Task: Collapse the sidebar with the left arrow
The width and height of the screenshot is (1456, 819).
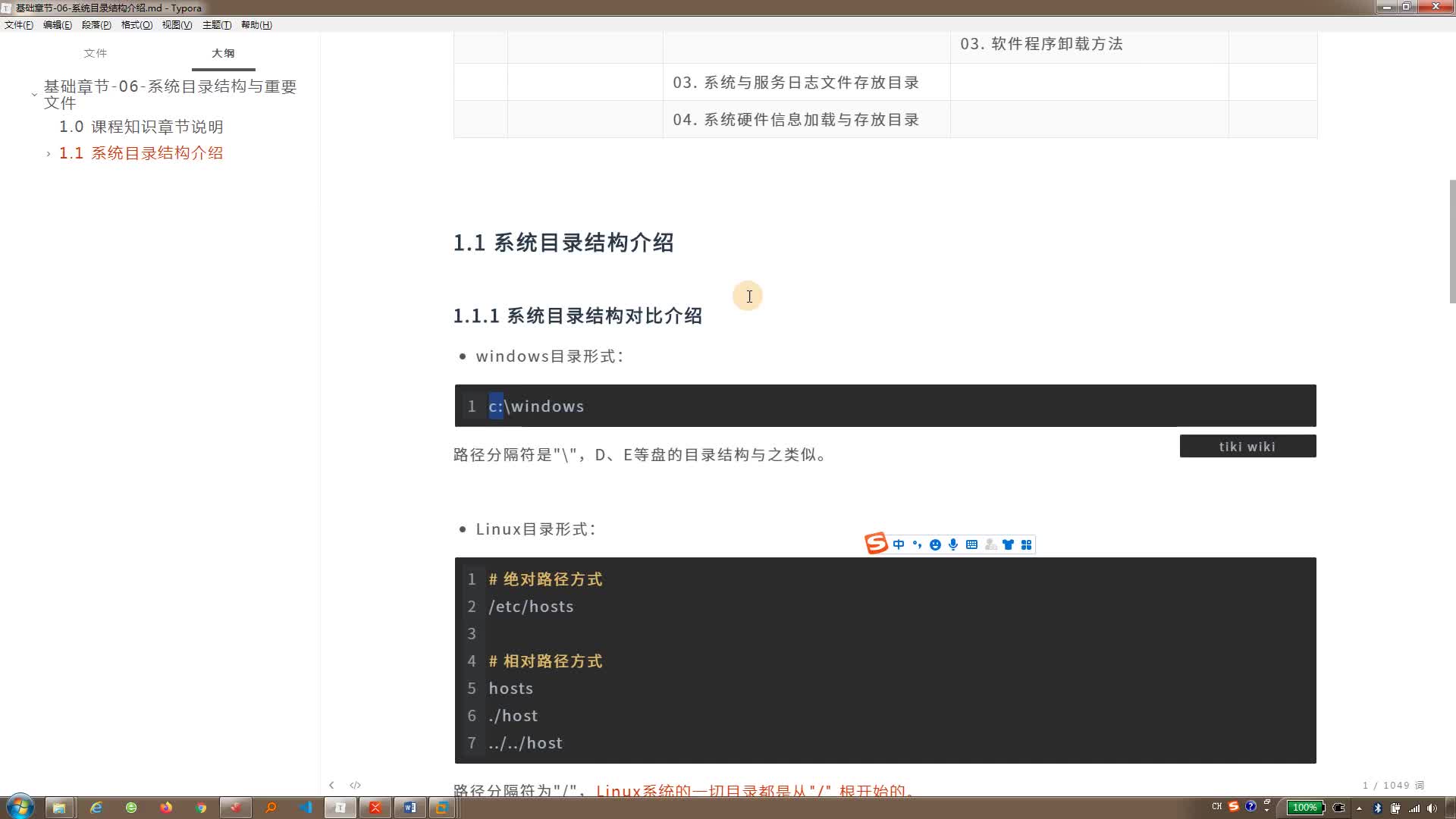Action: click(331, 785)
